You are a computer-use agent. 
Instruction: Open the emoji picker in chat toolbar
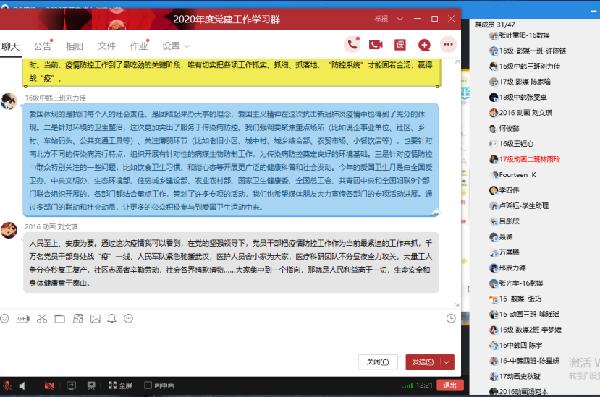pos(5,319)
